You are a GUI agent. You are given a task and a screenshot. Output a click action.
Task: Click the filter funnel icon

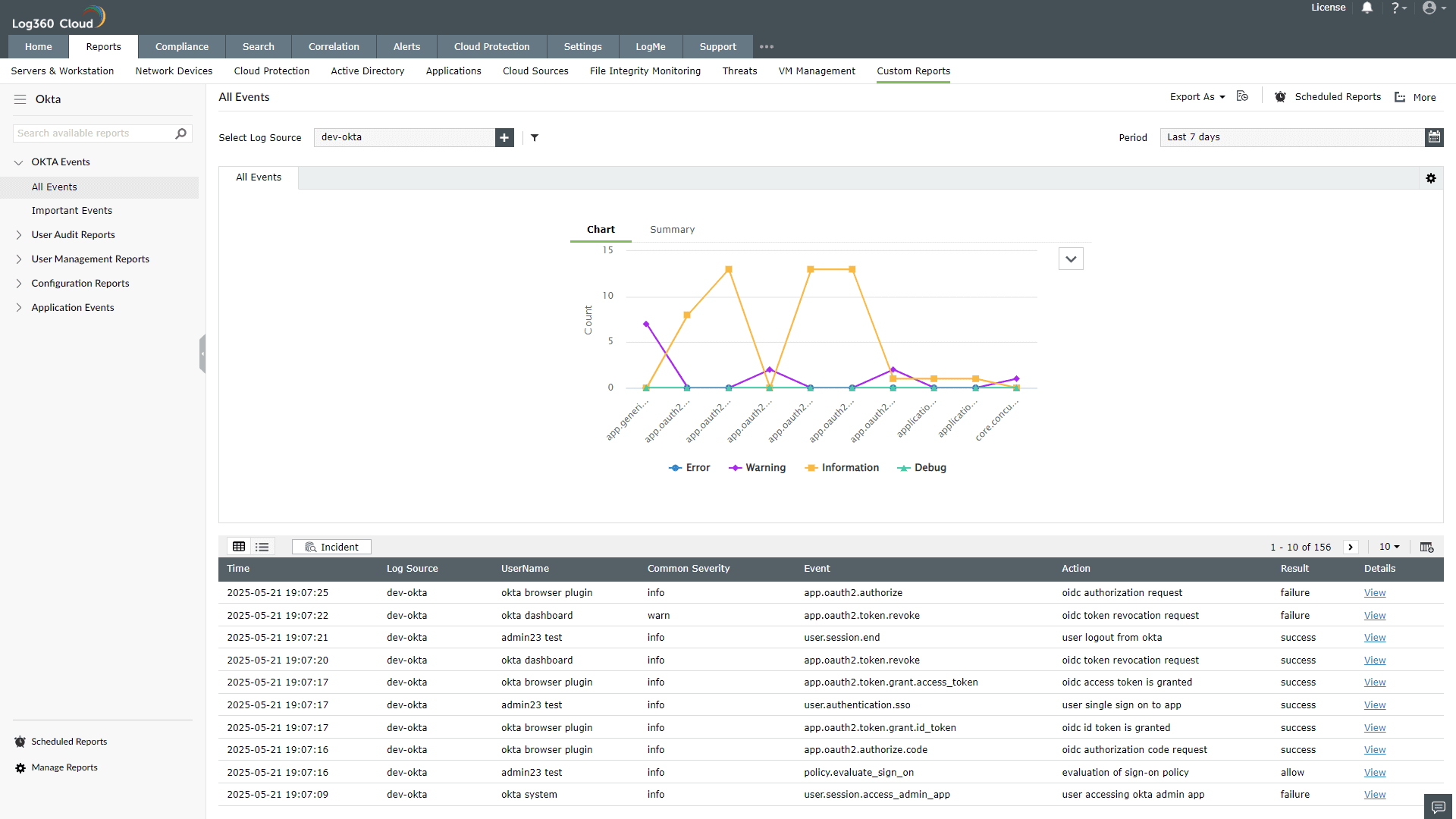click(535, 138)
